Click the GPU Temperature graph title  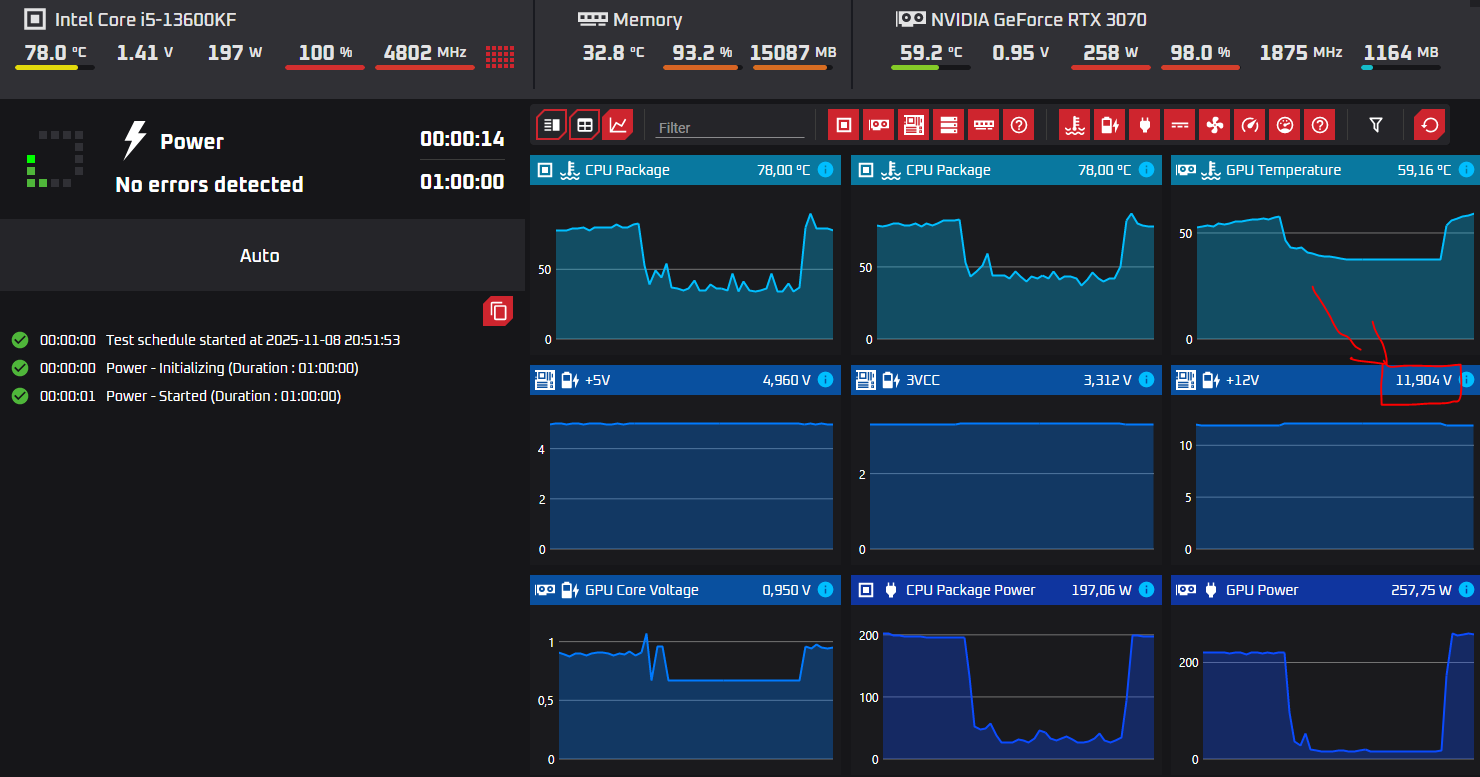pos(1283,170)
